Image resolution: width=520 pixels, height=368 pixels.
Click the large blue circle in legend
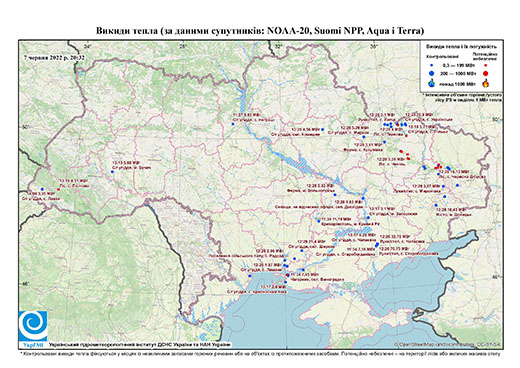click(432, 73)
